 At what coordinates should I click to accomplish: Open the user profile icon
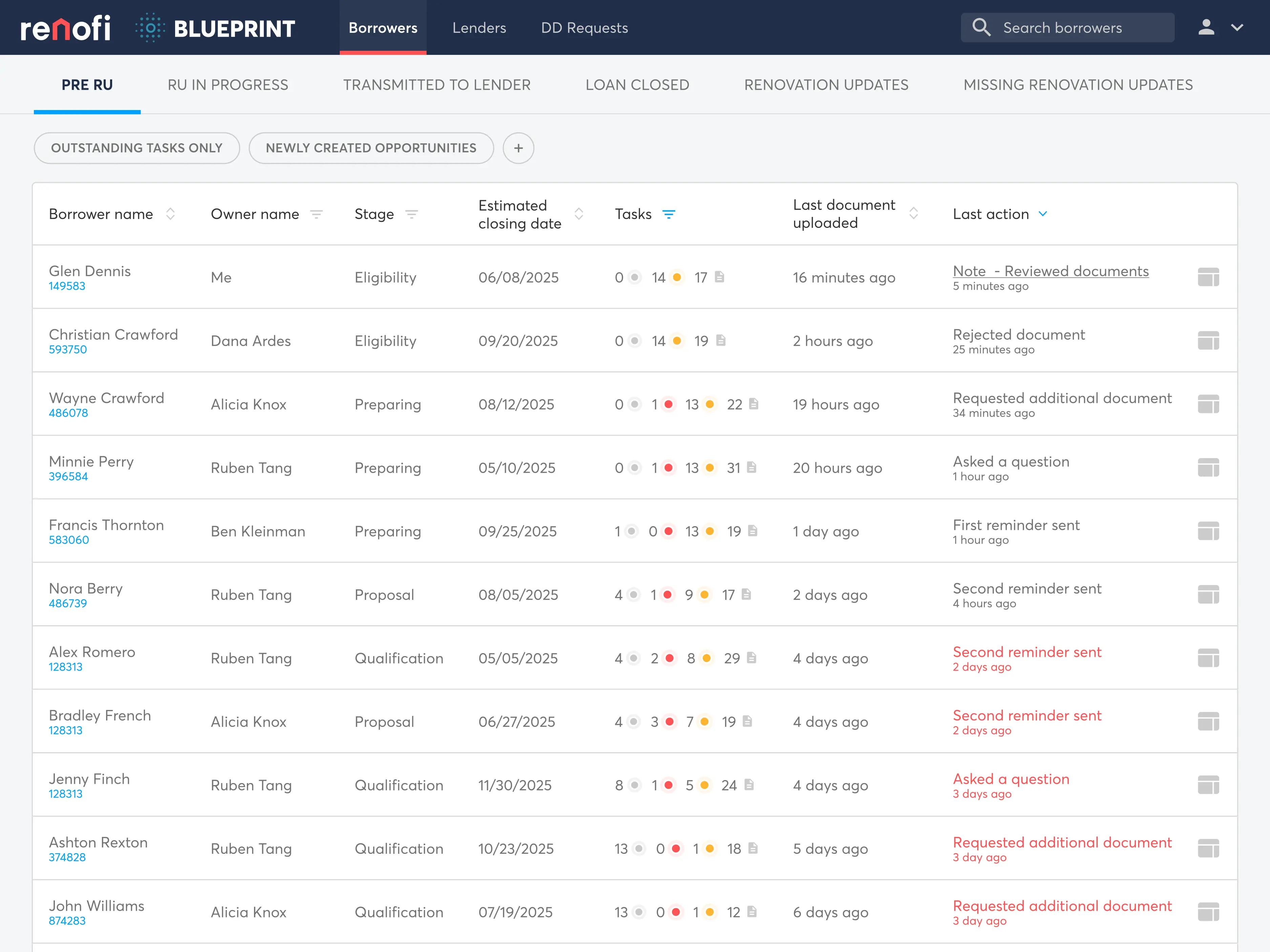click(x=1206, y=27)
